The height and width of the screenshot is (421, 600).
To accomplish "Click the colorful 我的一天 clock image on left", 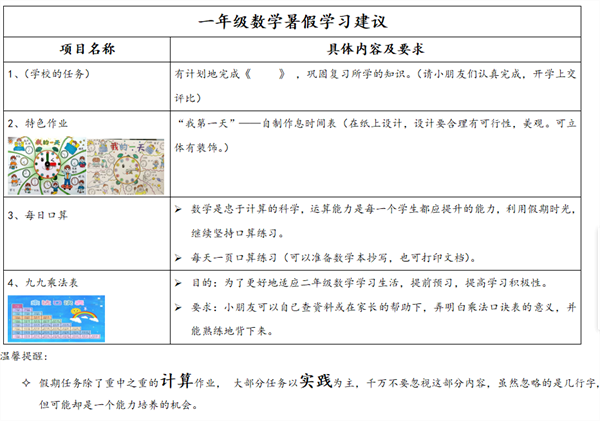I will (x=47, y=166).
